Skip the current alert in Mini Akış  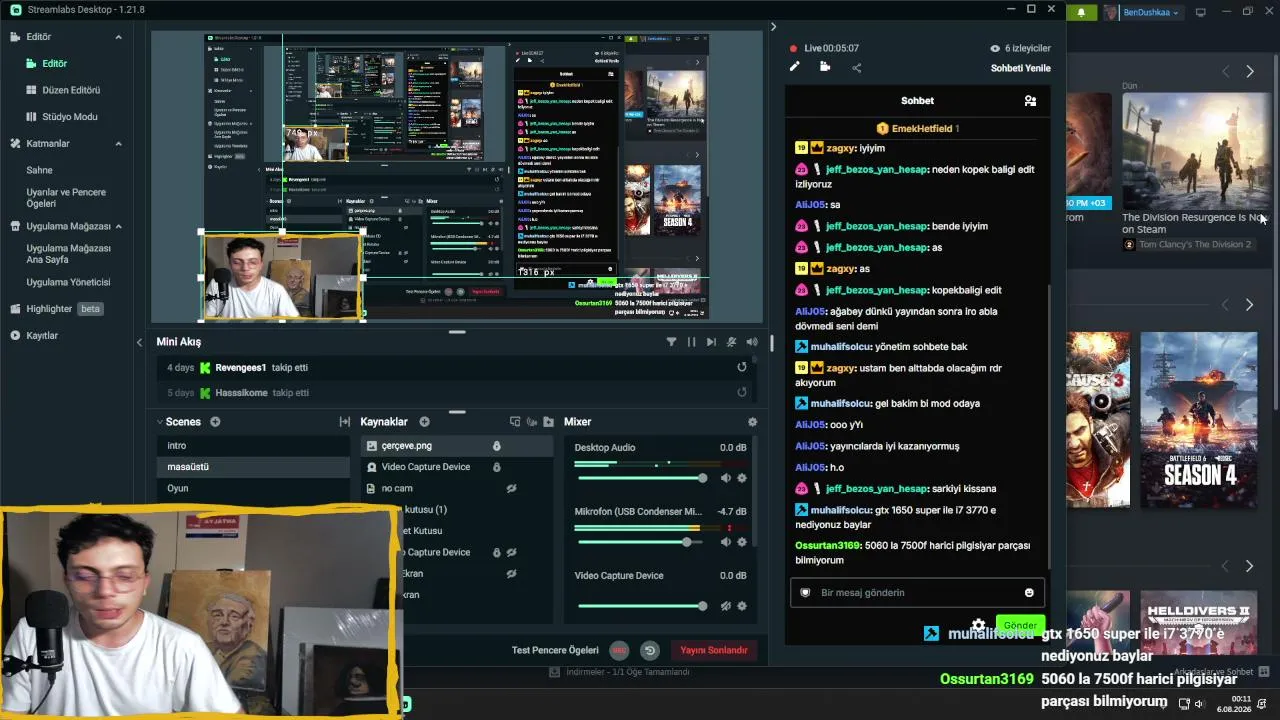711,342
